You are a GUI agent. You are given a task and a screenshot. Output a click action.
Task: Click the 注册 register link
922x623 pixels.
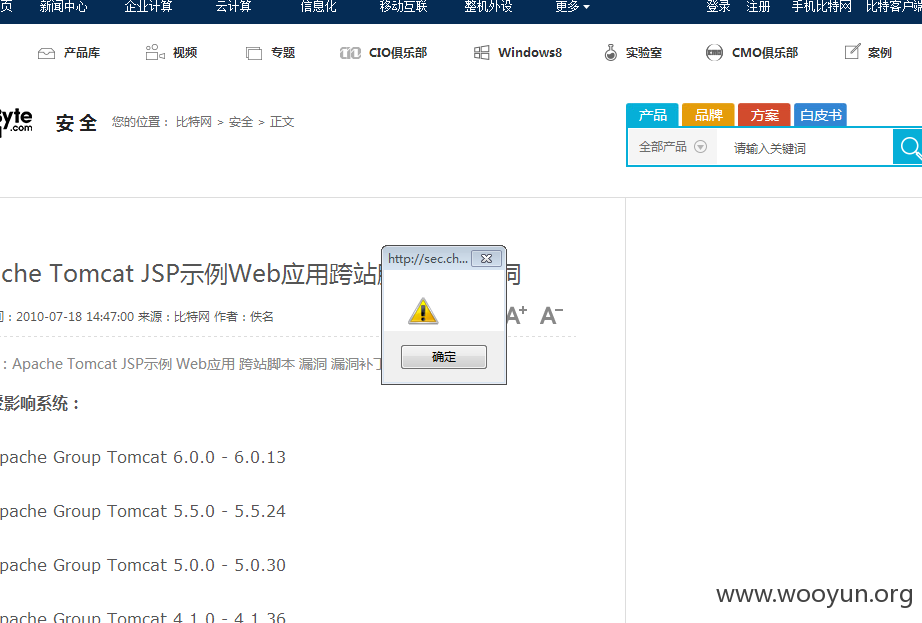point(758,7)
